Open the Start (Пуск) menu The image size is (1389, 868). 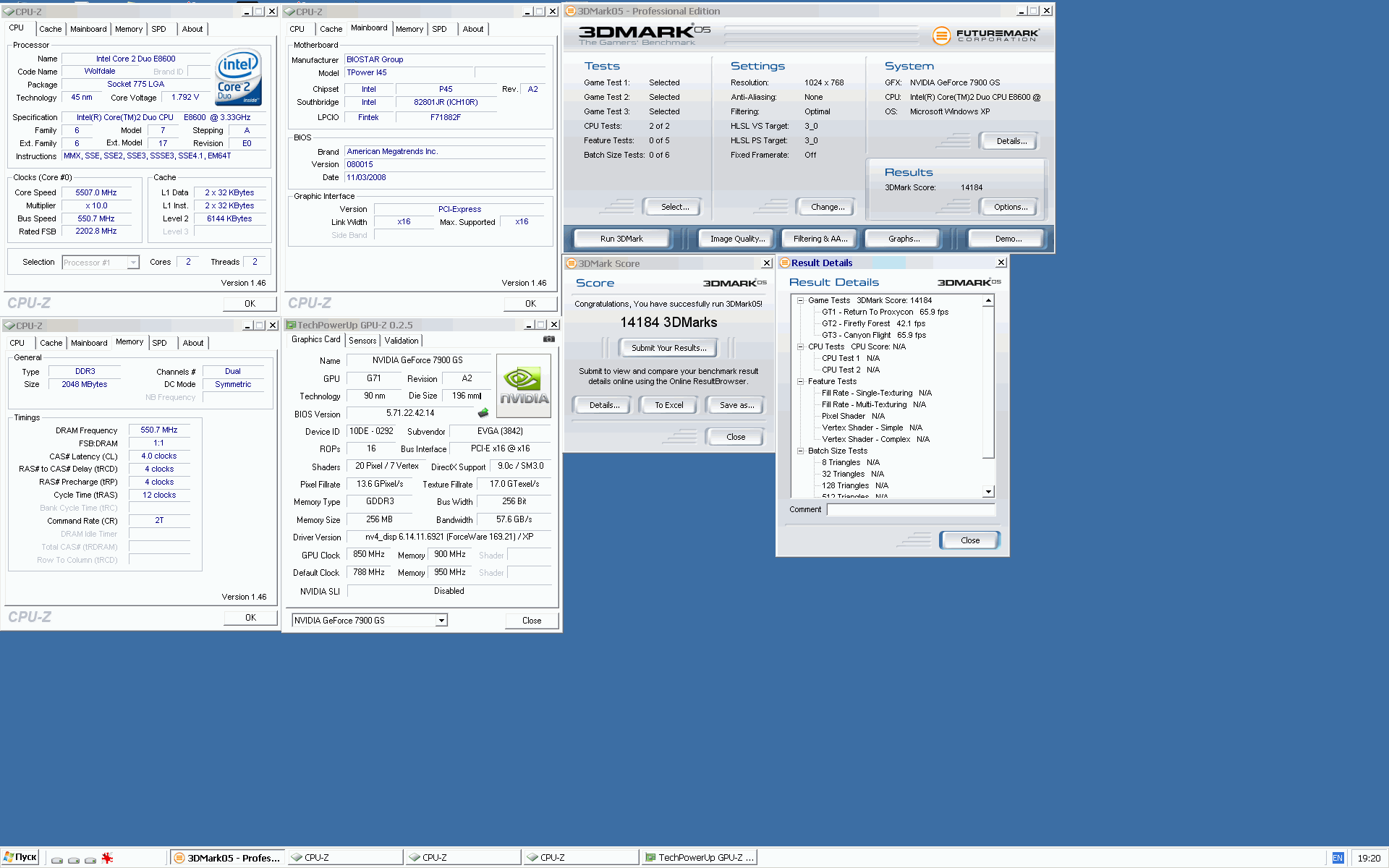(20, 857)
